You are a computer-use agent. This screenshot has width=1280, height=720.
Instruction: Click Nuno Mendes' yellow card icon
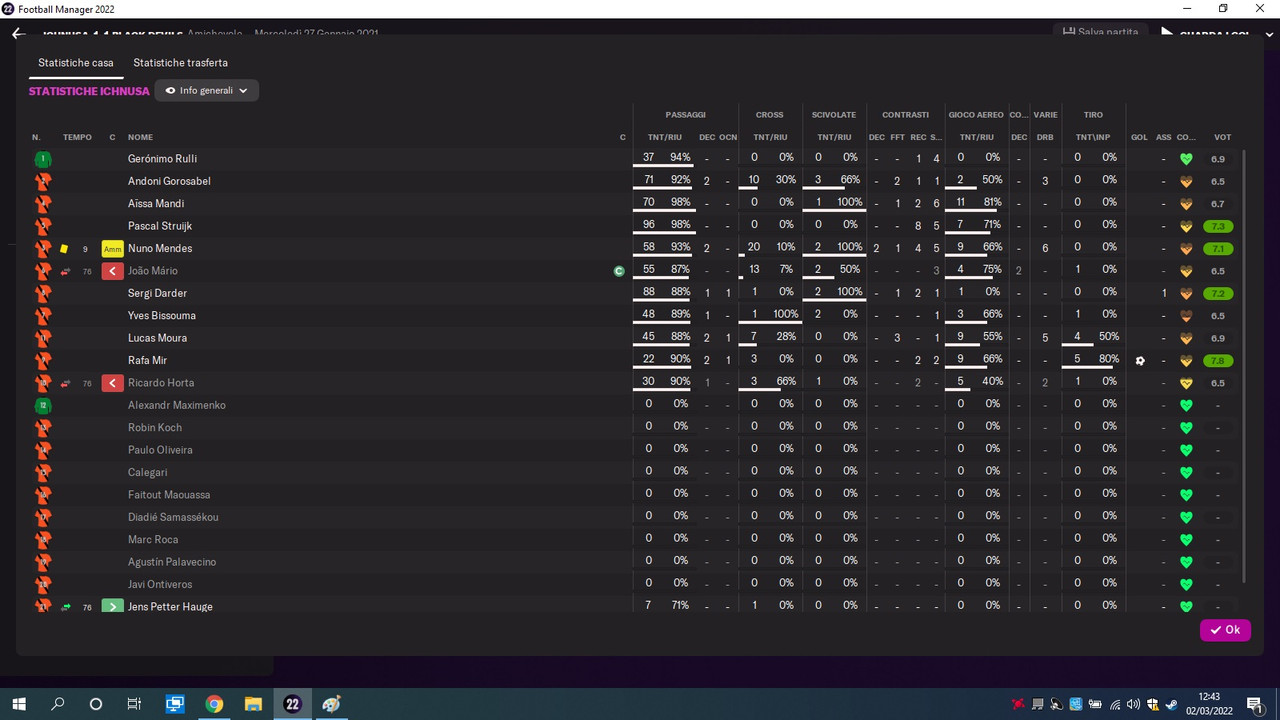pyautogui.click(x=64, y=248)
